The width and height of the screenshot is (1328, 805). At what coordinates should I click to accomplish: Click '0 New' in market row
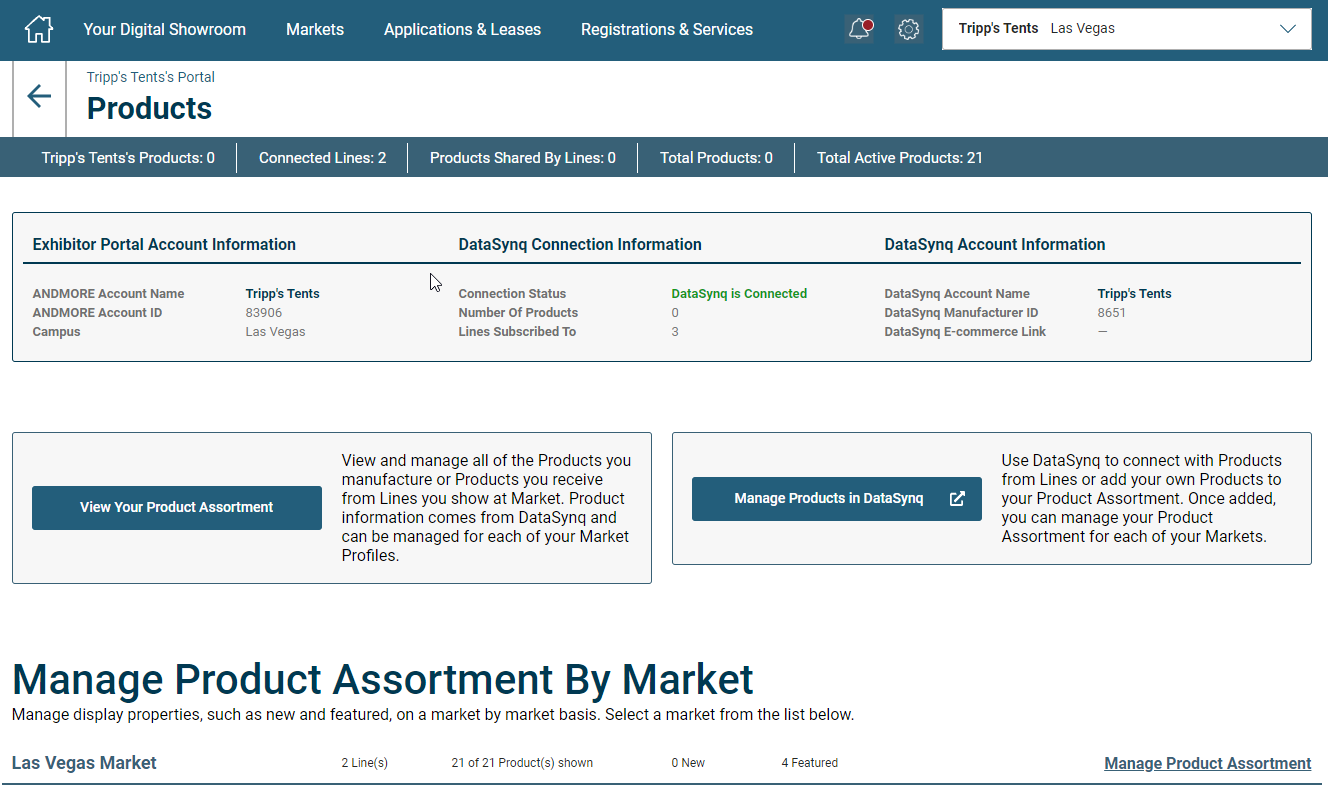click(688, 763)
